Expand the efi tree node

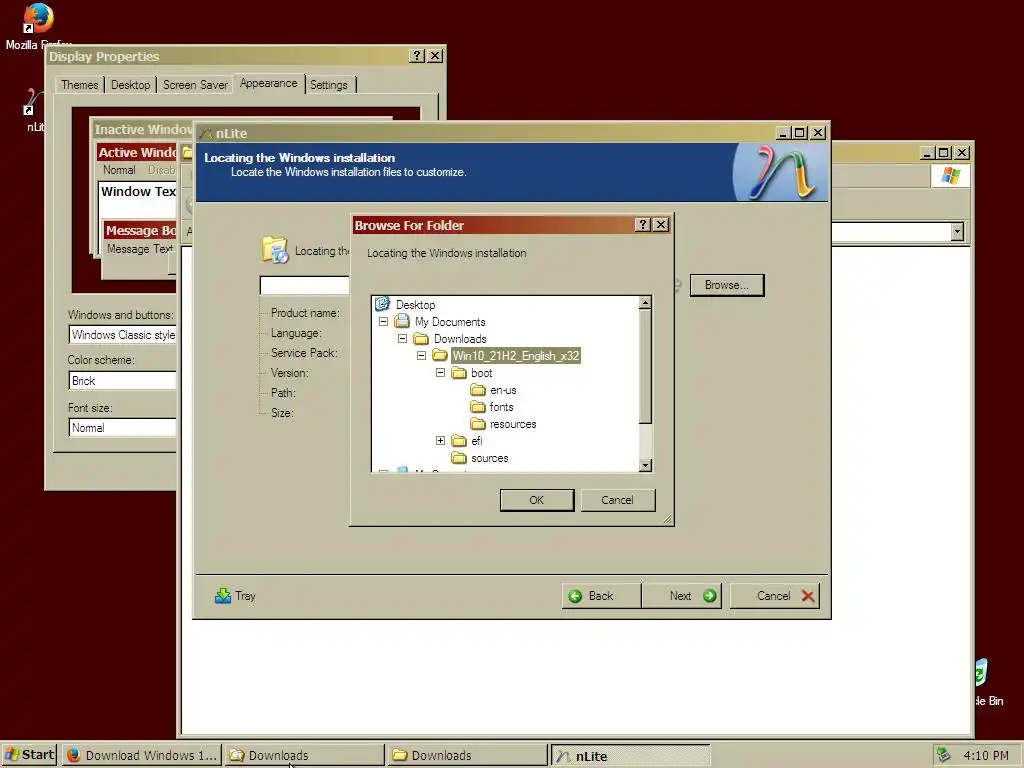(440, 441)
